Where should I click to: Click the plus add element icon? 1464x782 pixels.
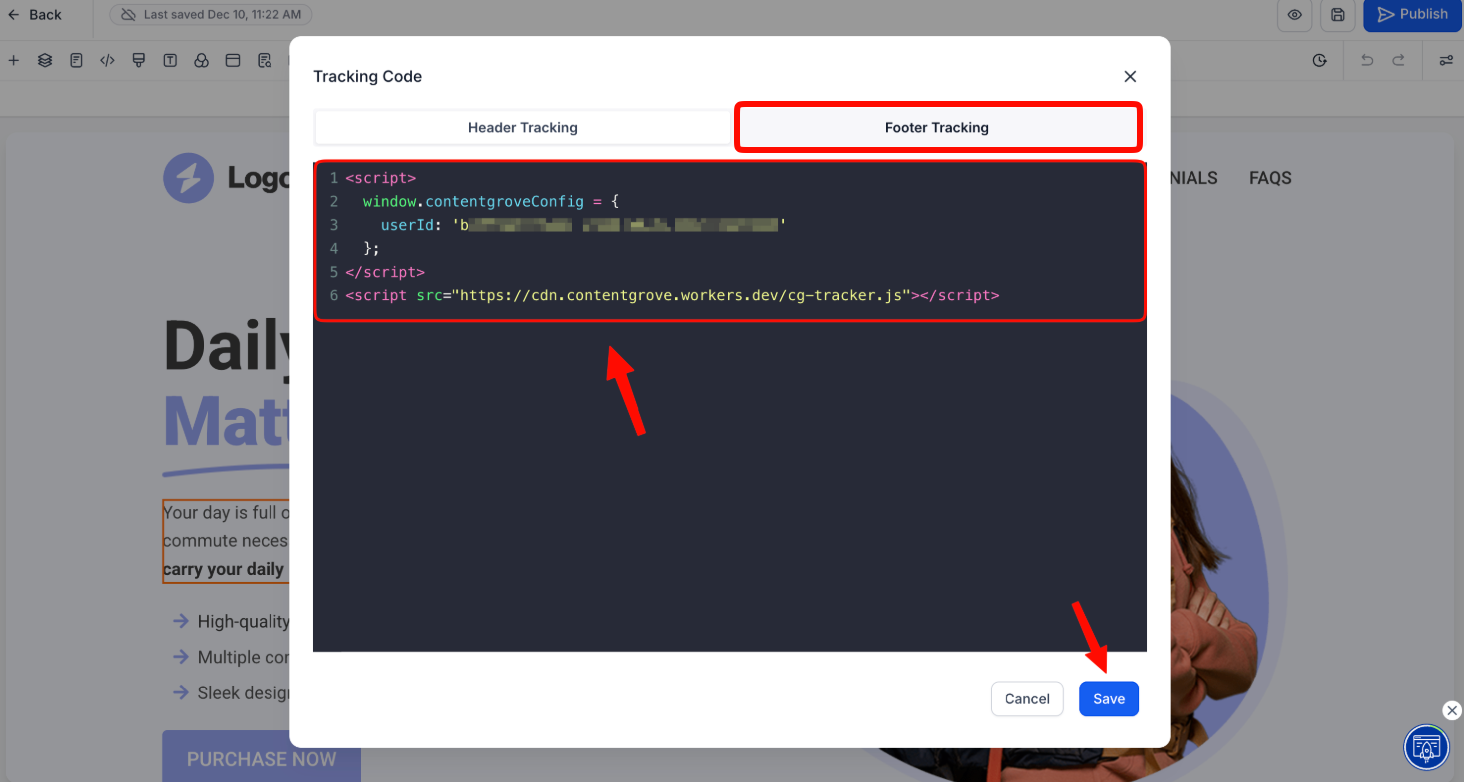coord(13,61)
